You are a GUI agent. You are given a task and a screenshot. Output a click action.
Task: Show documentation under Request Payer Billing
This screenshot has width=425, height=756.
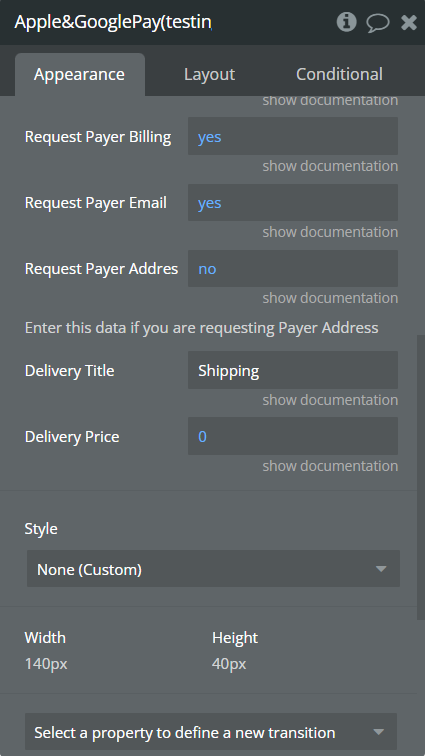coord(330,166)
